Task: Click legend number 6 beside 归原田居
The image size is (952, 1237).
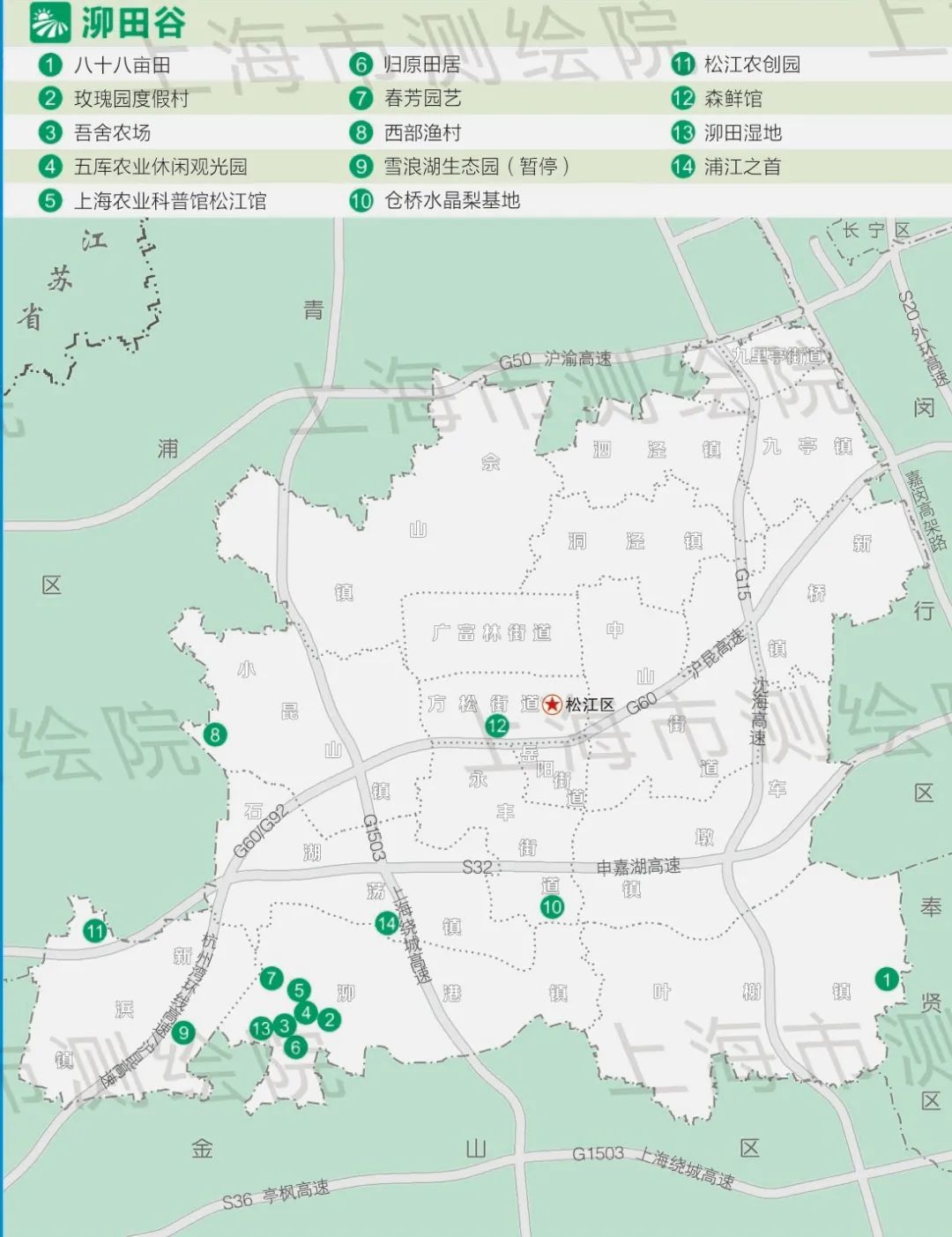Action: [361, 64]
